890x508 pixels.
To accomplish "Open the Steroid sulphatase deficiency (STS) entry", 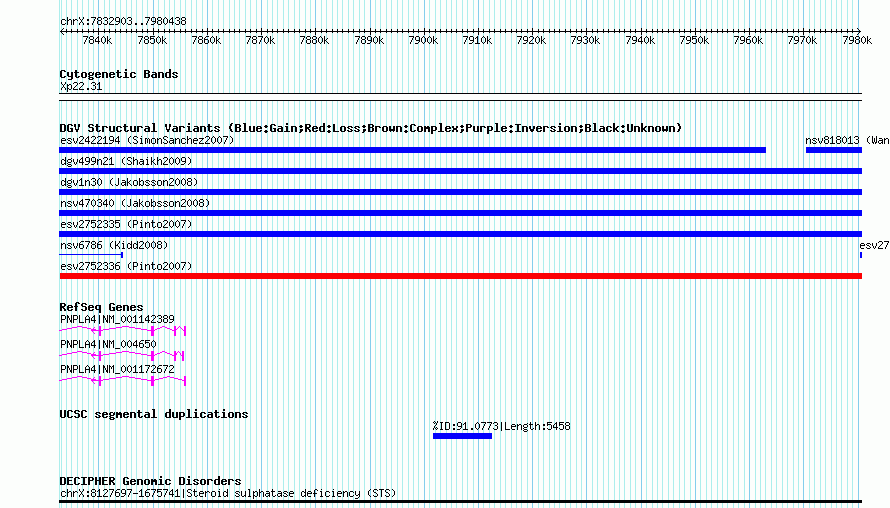I will coord(228,493).
